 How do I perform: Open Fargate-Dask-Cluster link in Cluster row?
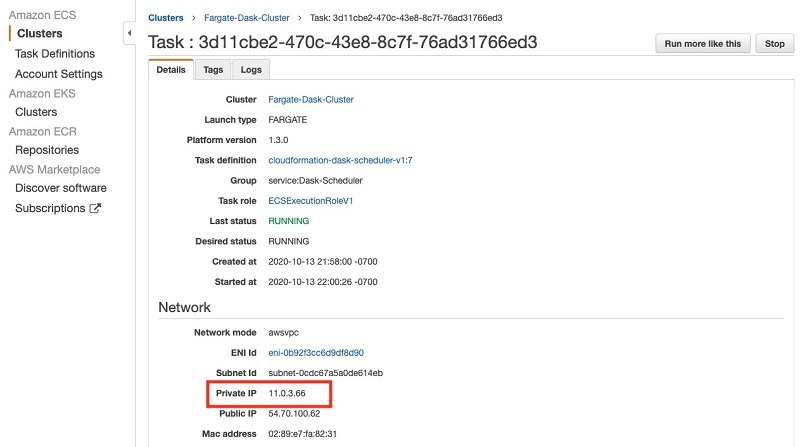click(311, 100)
